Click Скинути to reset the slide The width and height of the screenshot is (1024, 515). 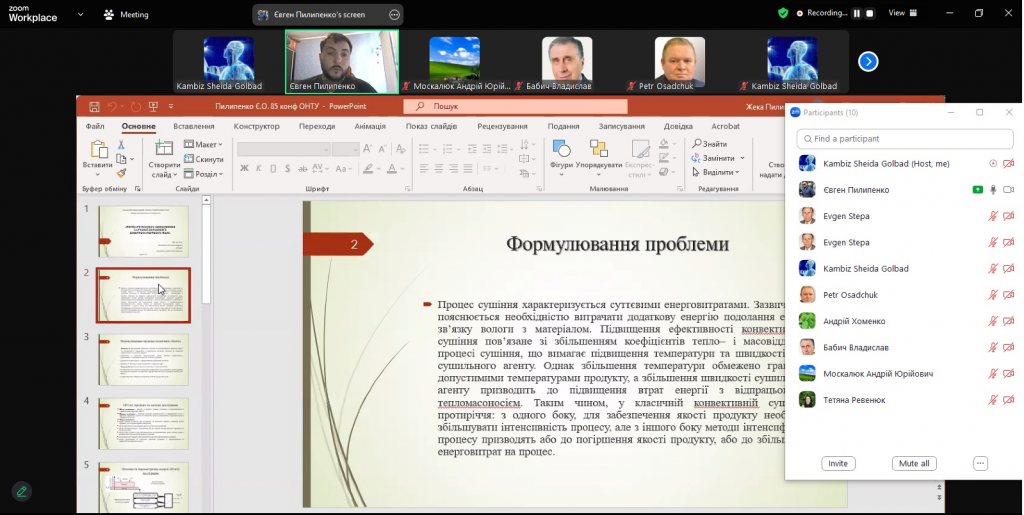pyautogui.click(x=204, y=159)
